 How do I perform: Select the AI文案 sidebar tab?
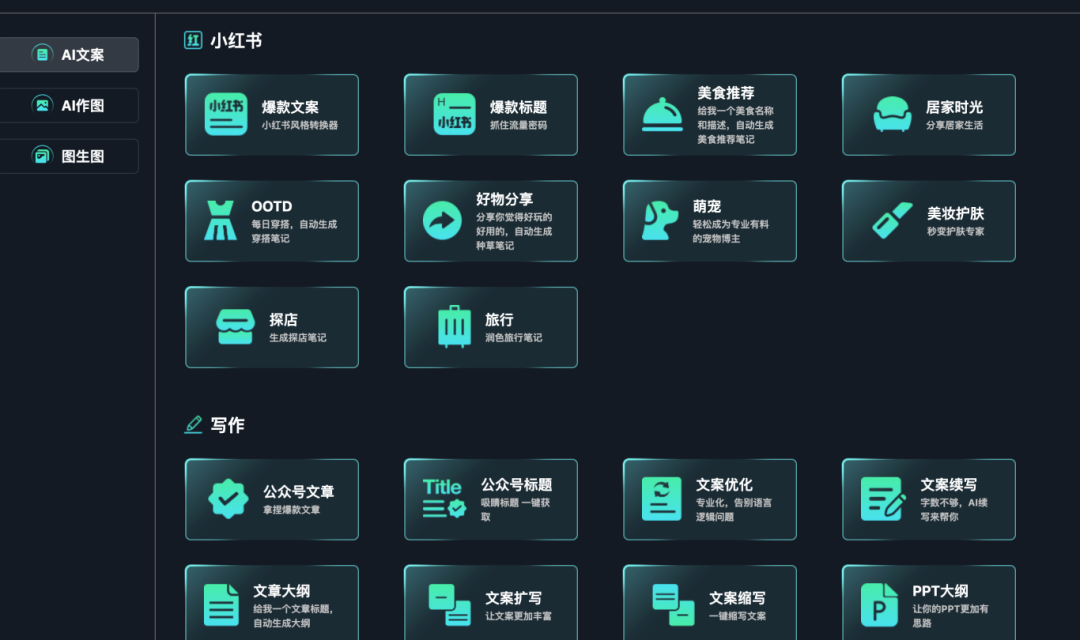[69, 54]
